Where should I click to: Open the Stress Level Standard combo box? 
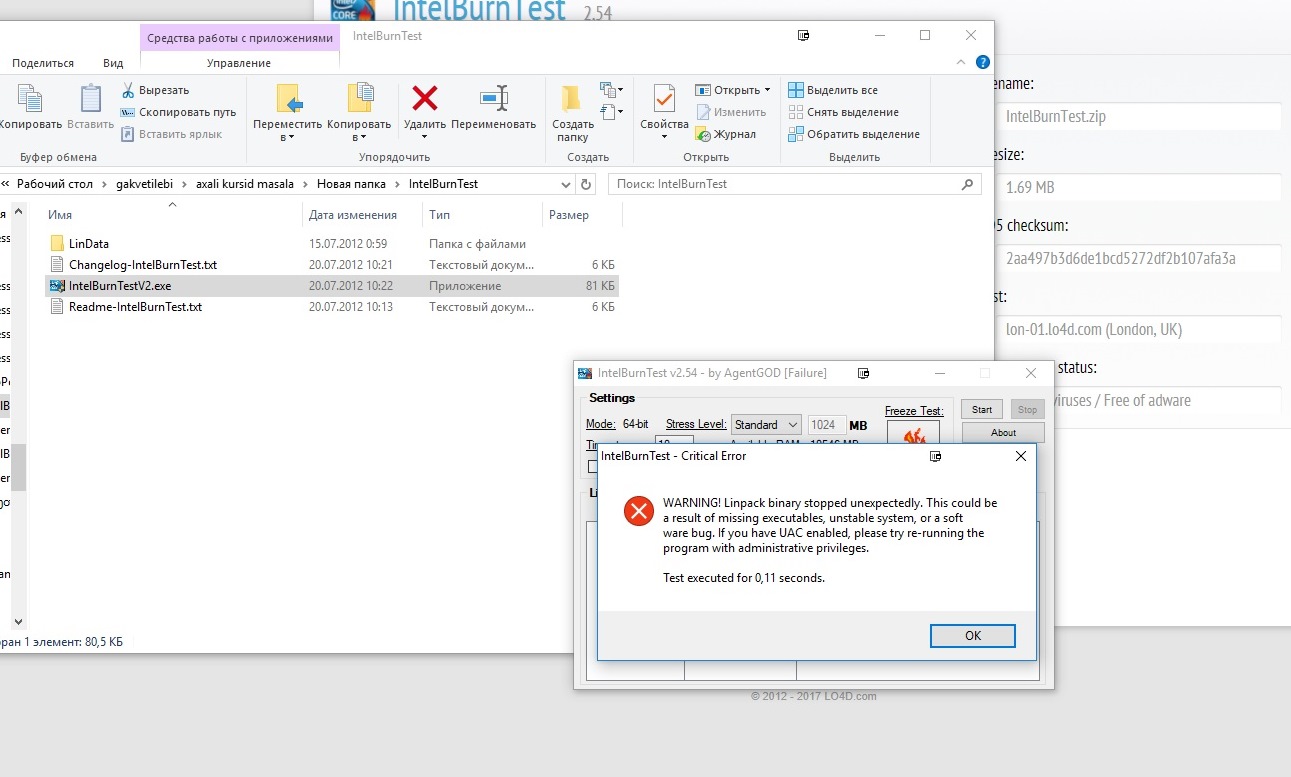coord(766,425)
